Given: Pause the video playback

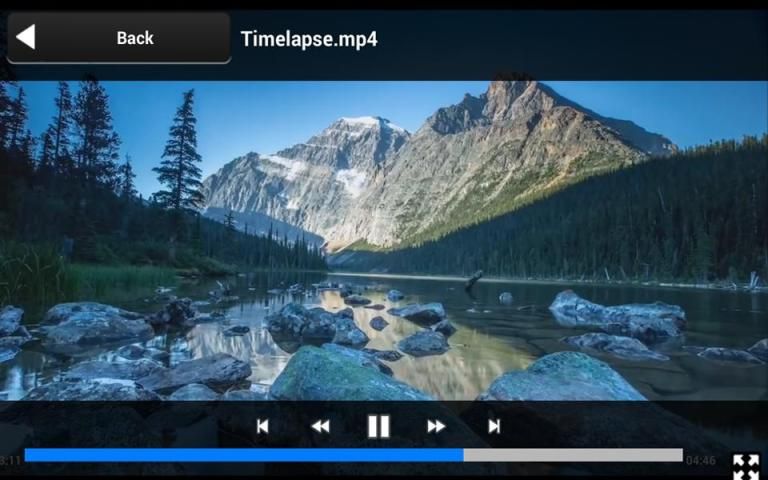Looking at the screenshot, I should (378, 426).
